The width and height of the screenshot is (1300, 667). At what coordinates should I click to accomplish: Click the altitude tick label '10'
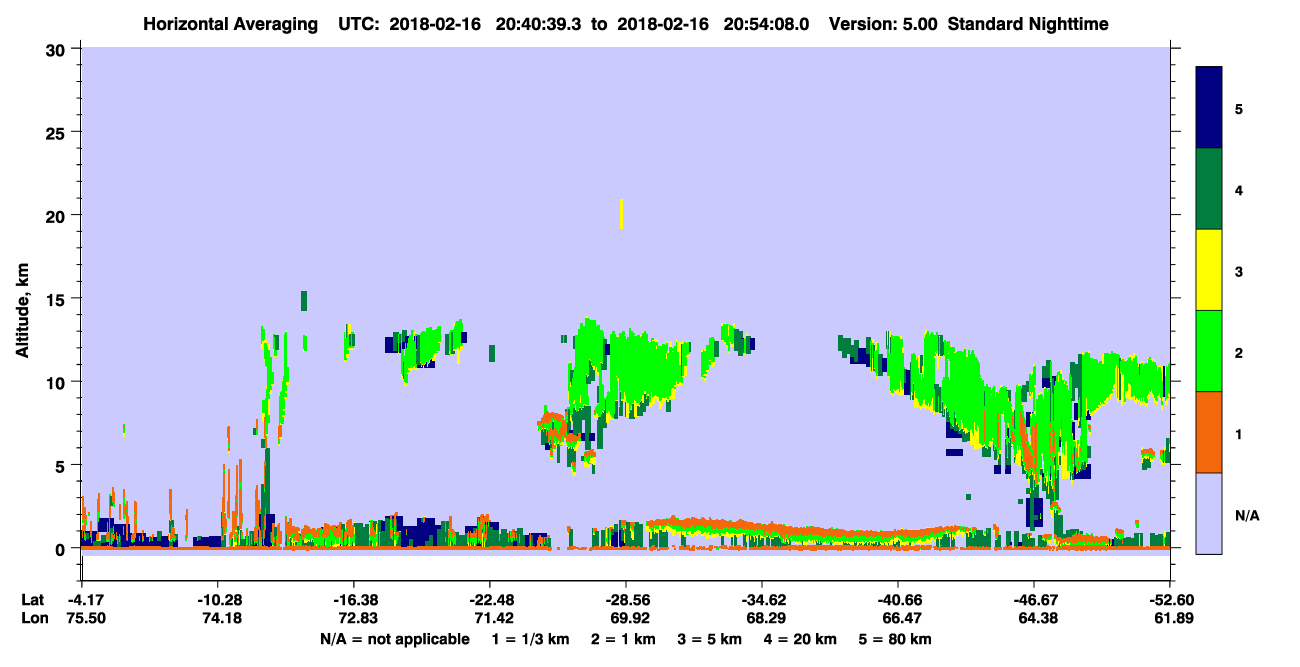58,382
